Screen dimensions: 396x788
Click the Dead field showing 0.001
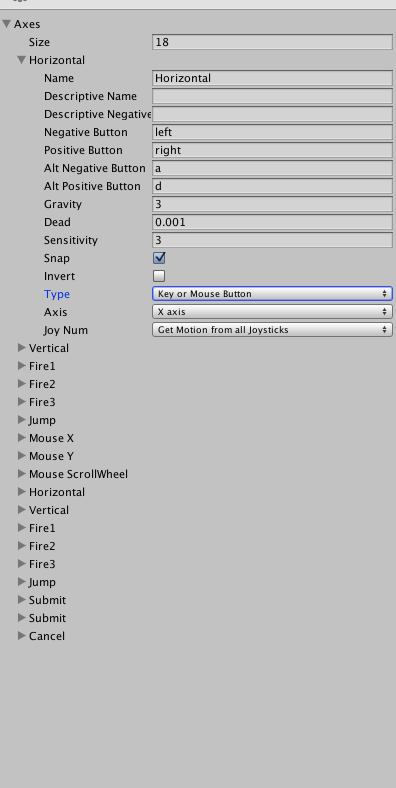[x=272, y=222]
